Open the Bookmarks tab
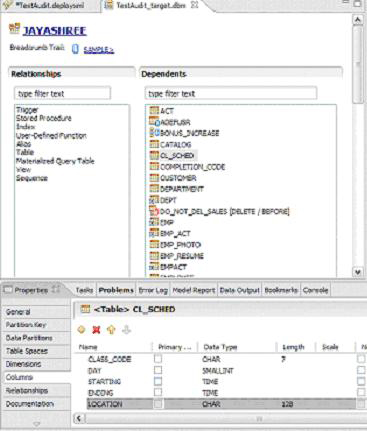367x431 pixels. click(x=281, y=290)
